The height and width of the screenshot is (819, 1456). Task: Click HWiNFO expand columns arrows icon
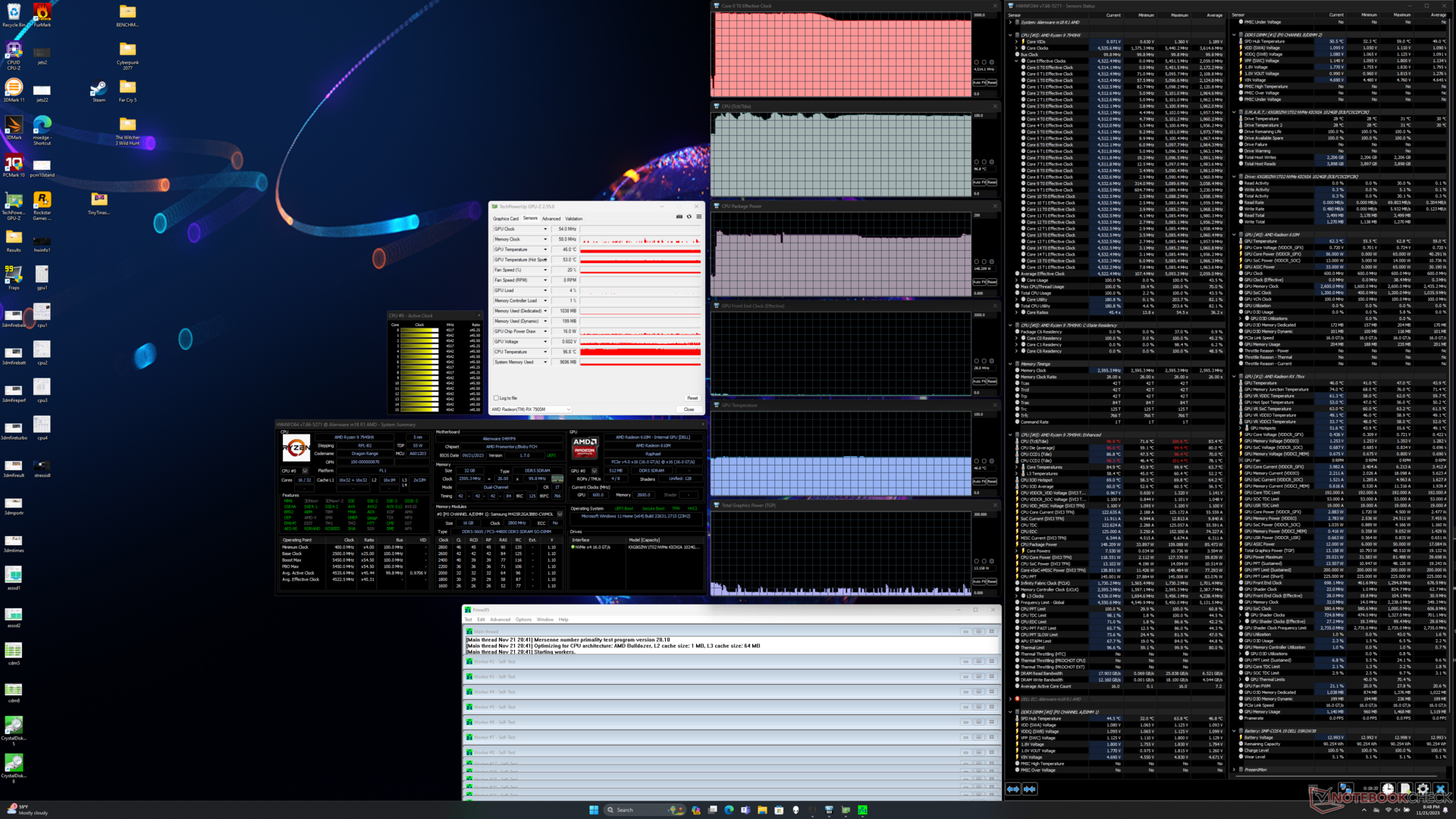pyautogui.click(x=1013, y=789)
